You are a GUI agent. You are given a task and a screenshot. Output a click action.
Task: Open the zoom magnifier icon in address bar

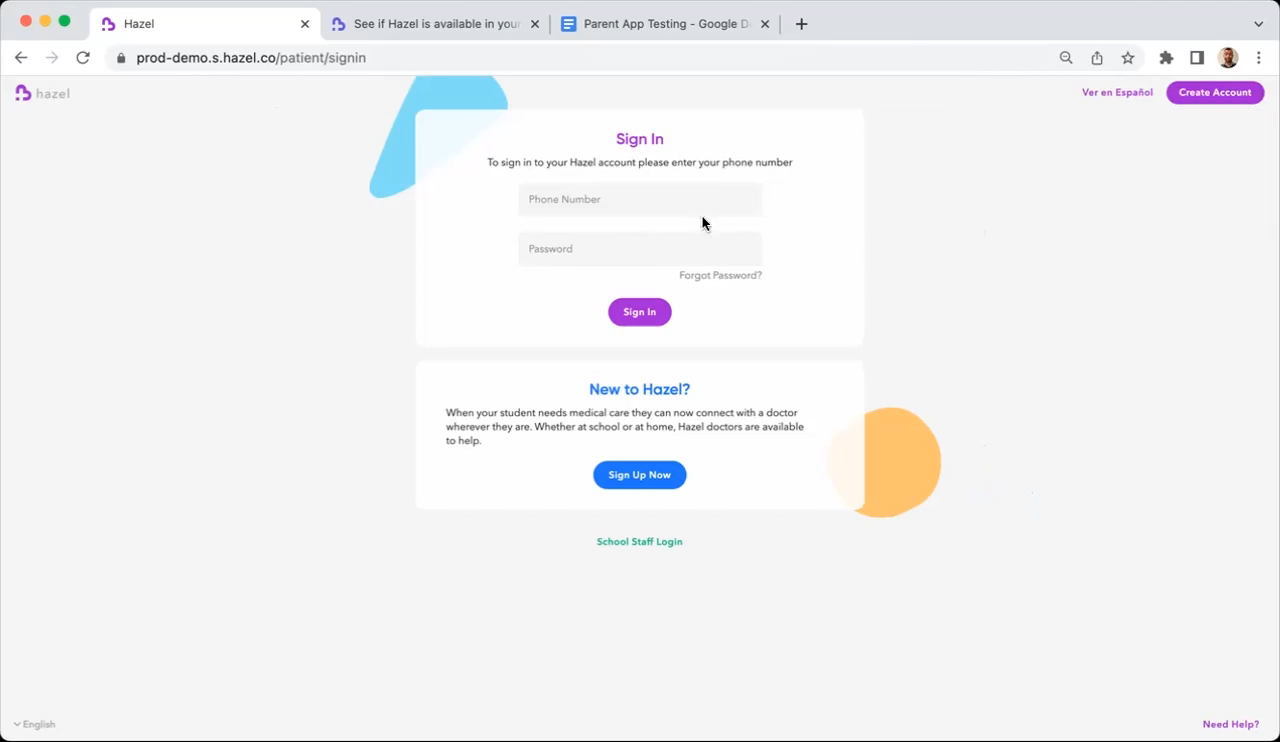point(1066,58)
